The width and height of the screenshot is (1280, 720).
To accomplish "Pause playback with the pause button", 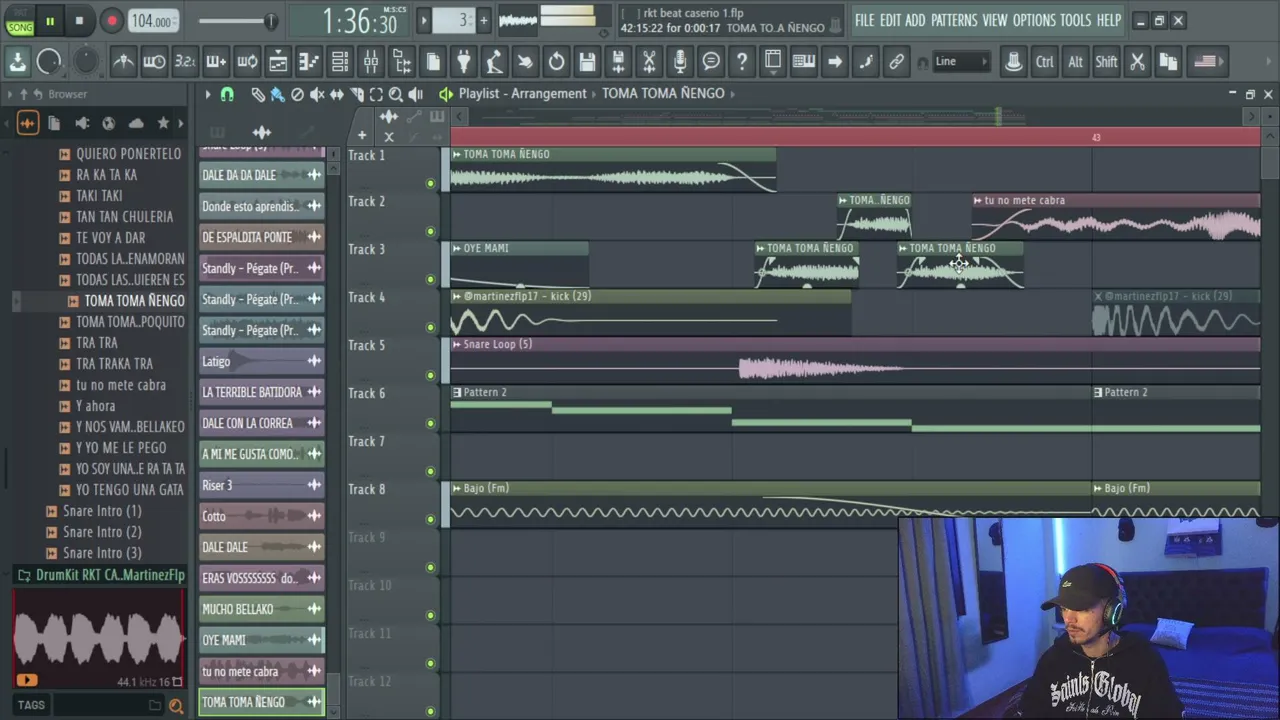I will [x=49, y=21].
